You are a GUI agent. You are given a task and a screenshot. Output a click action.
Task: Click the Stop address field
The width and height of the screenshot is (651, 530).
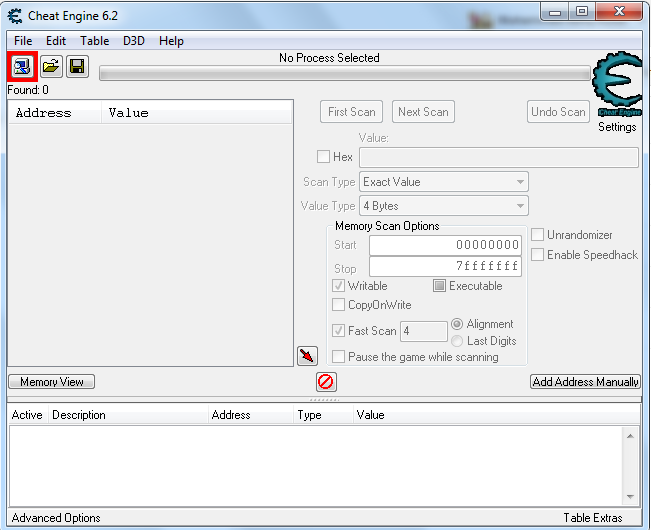pyautogui.click(x=445, y=266)
